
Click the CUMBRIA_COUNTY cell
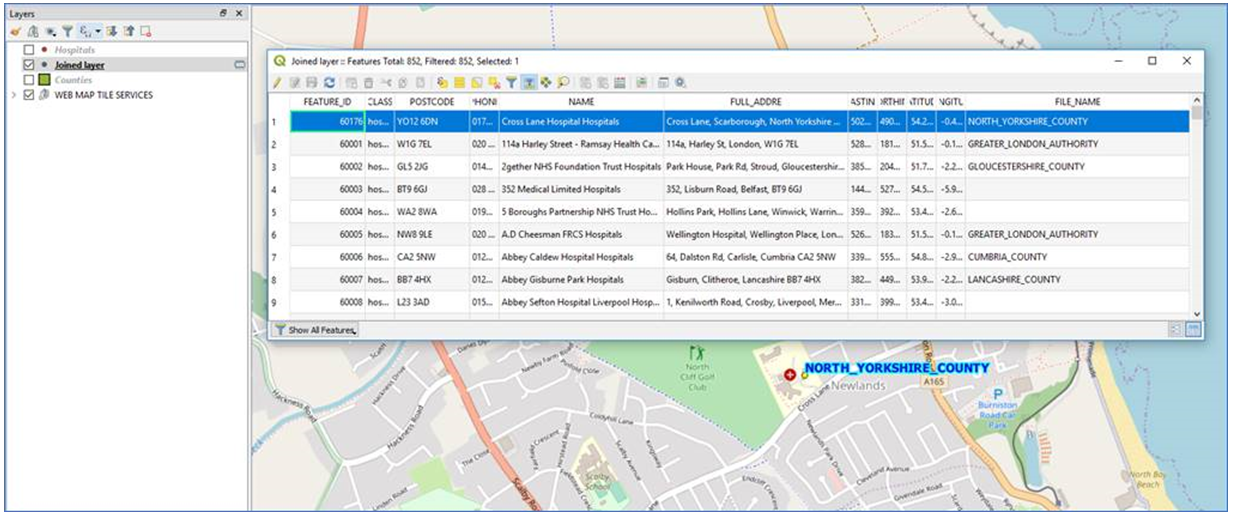pyautogui.click(x=1078, y=257)
